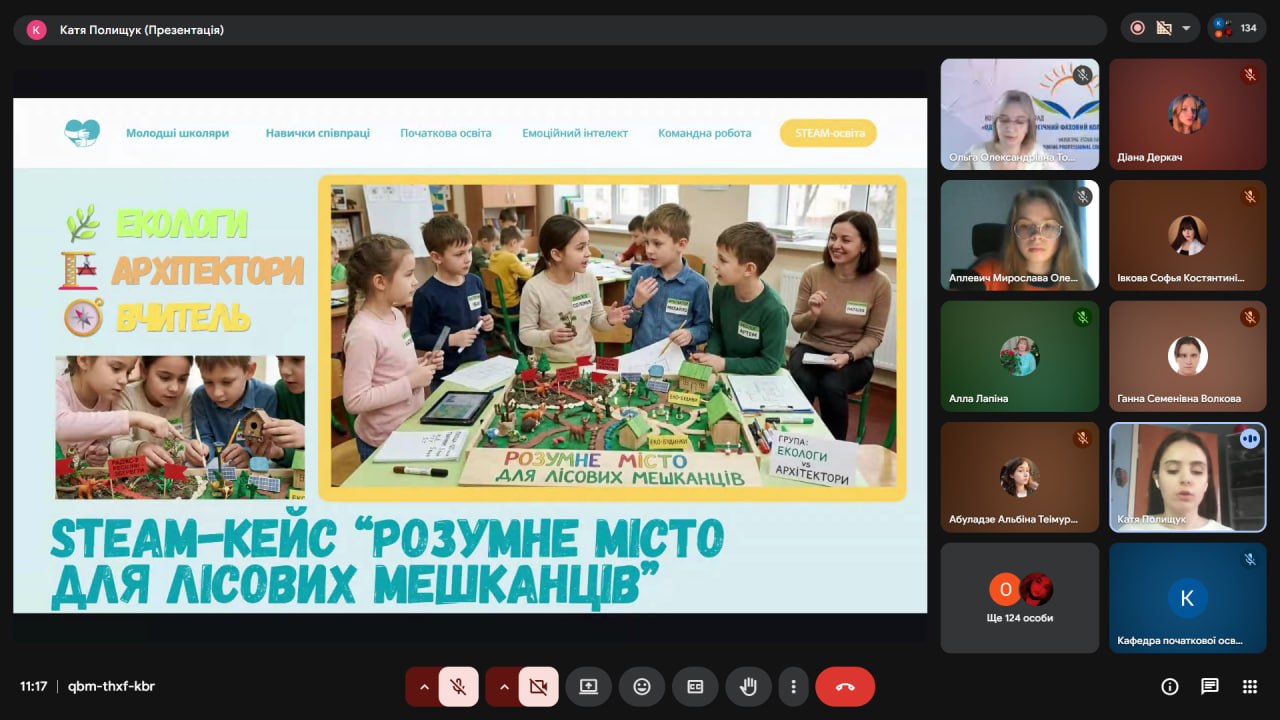Image resolution: width=1280 pixels, height=720 pixels.
Task: Unmute the microphone in the call controls
Action: pos(458,687)
